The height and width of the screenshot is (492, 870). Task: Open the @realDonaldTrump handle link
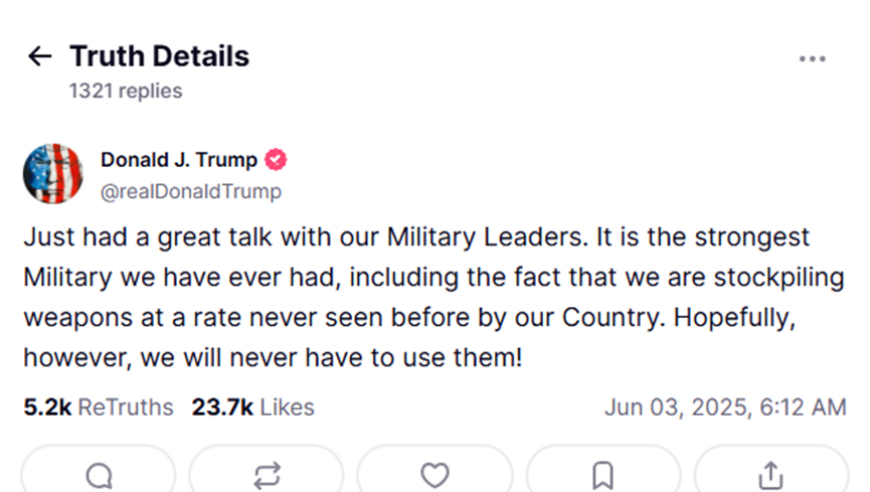191,191
